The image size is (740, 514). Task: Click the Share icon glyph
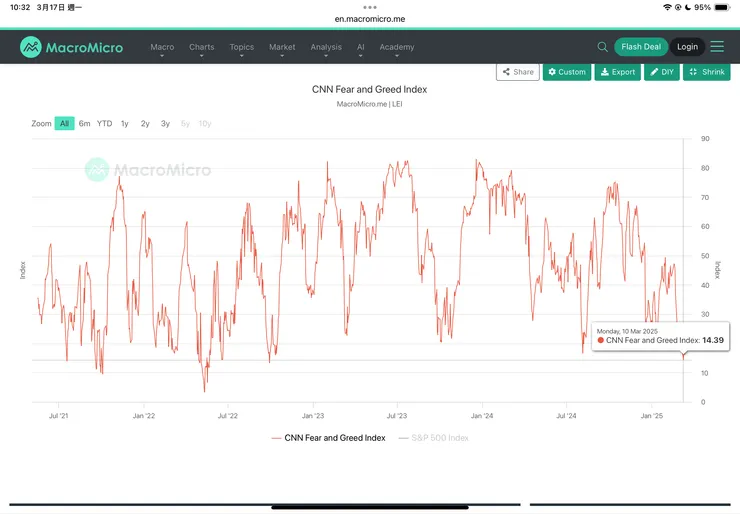click(x=506, y=72)
